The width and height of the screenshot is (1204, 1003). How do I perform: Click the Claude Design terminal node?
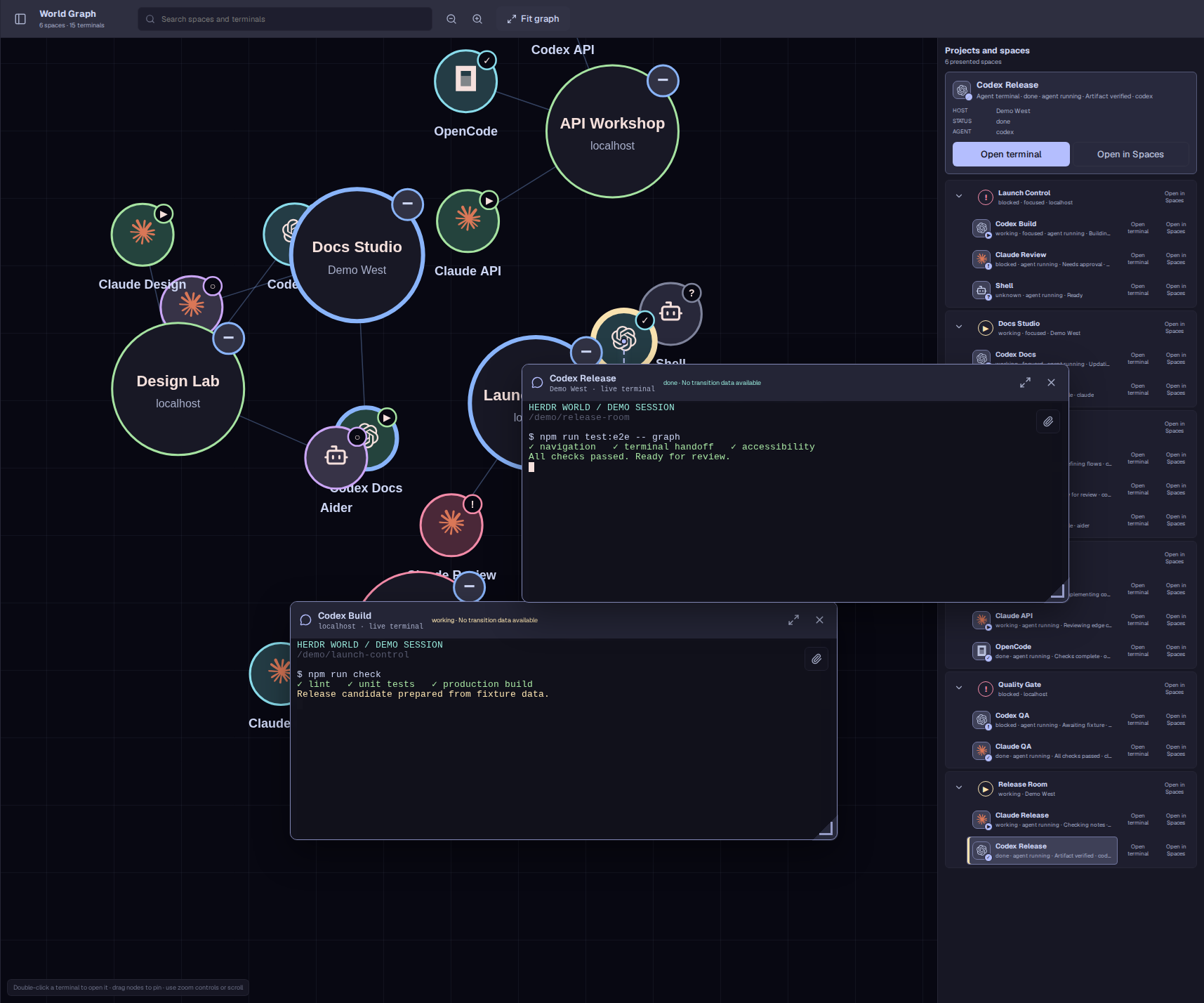143,235
